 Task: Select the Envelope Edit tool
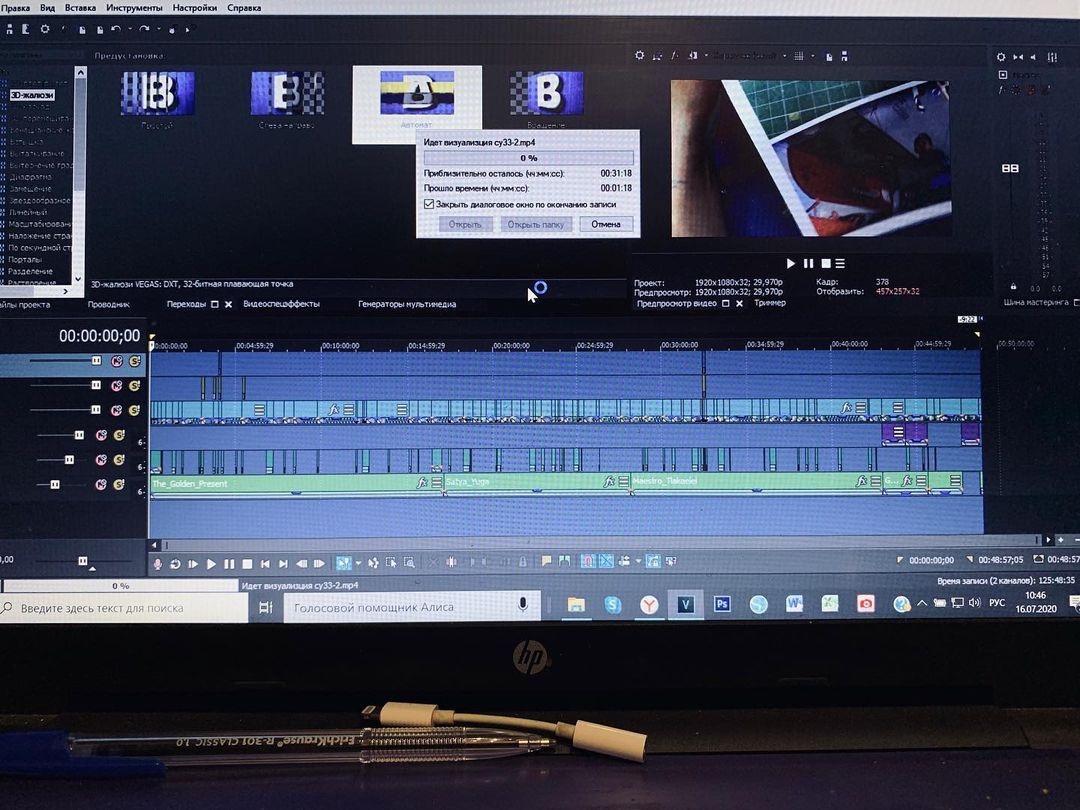[373, 563]
